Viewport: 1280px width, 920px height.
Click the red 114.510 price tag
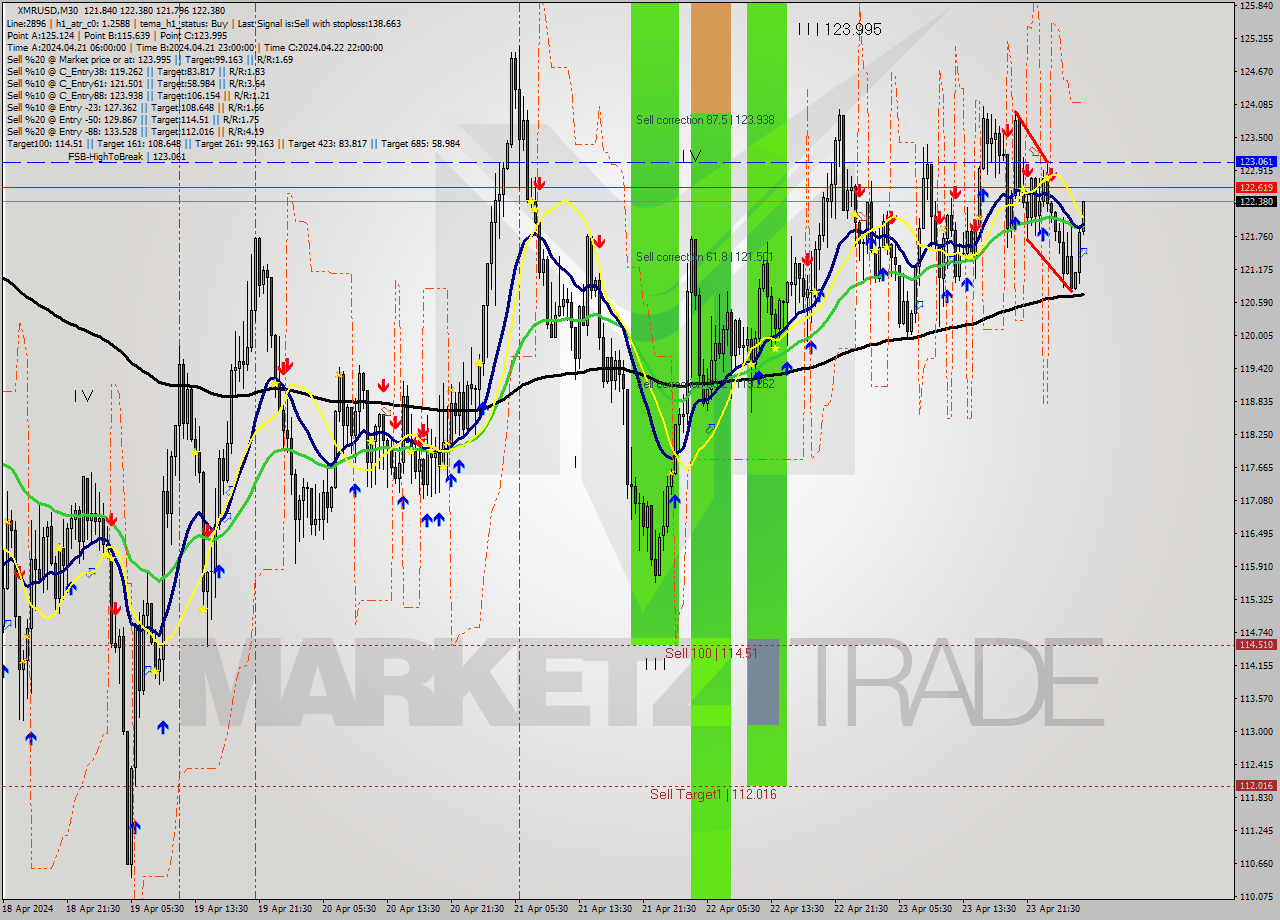(1256, 645)
